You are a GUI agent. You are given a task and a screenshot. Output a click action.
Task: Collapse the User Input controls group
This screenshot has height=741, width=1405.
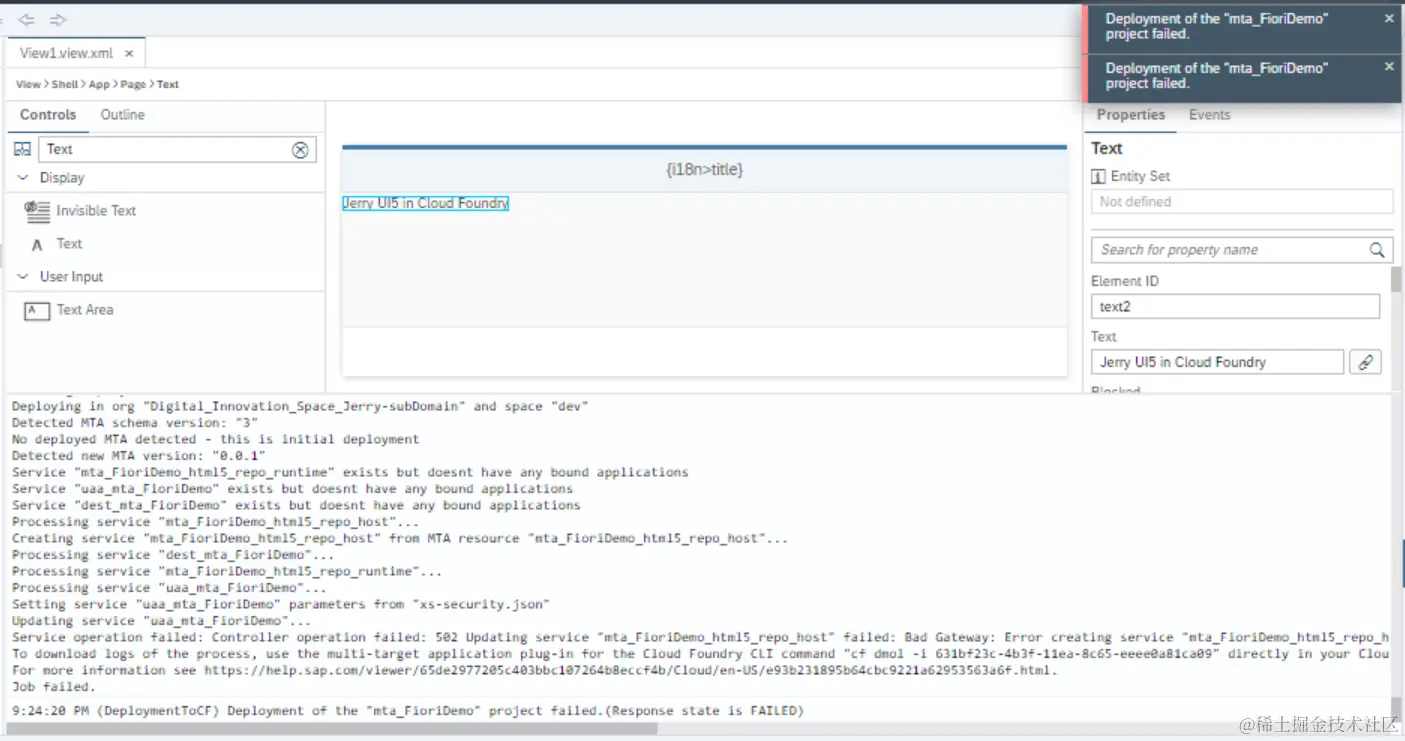23,277
